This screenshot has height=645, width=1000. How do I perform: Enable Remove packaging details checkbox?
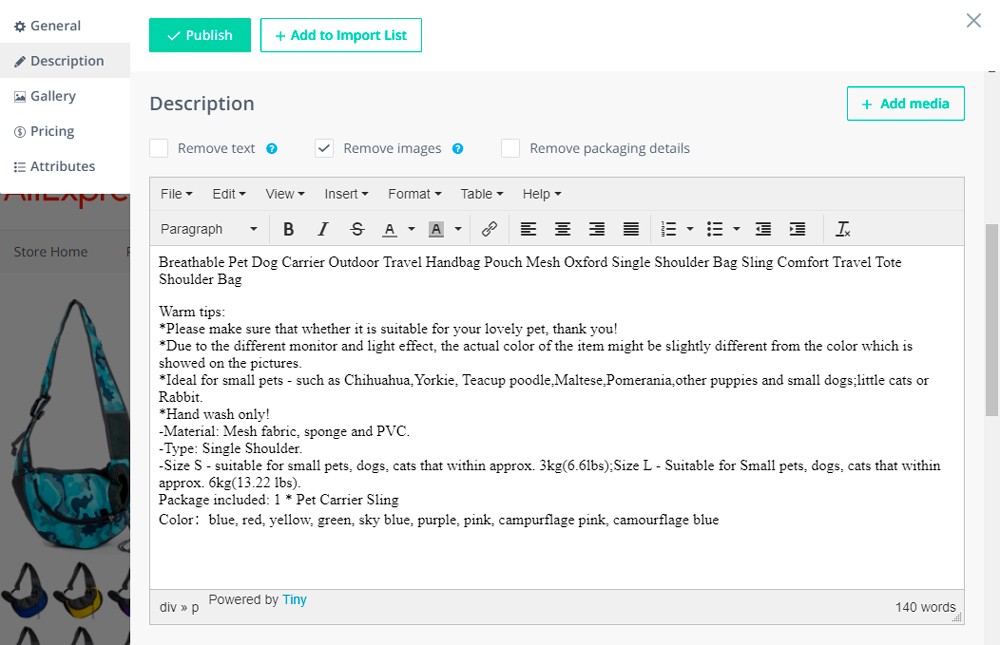pos(510,149)
